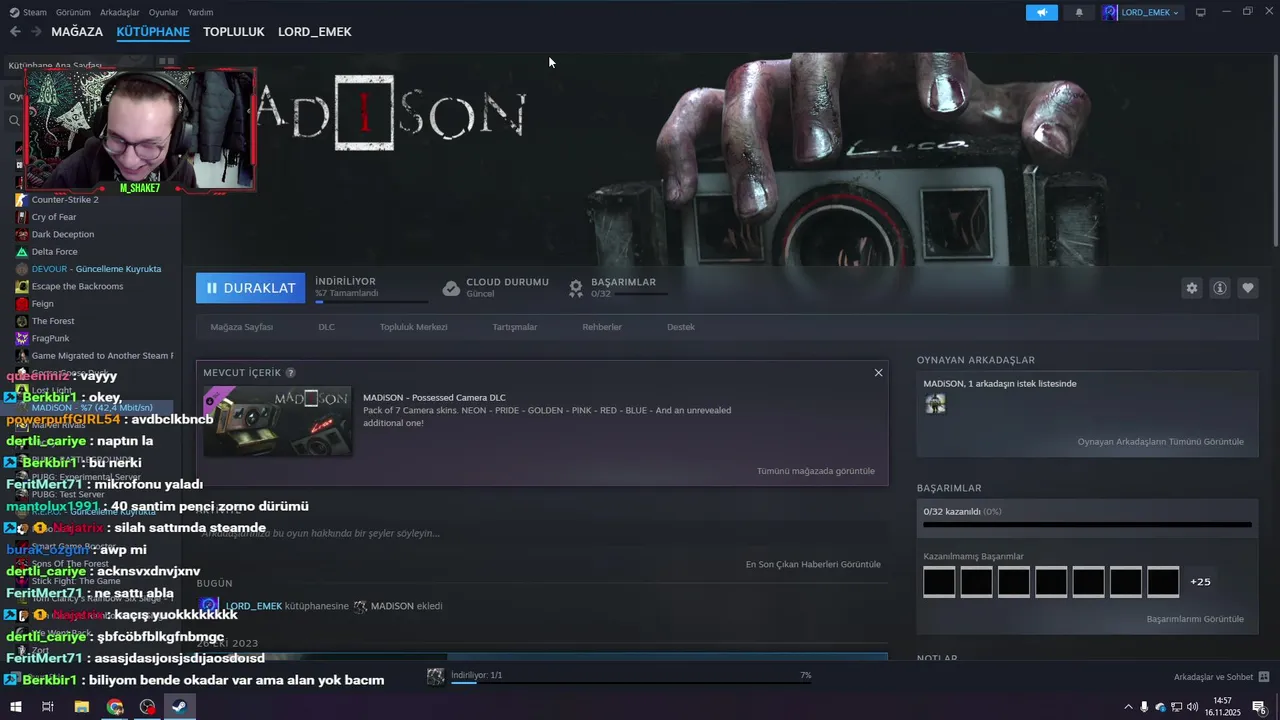The image size is (1280, 720).
Task: Open the TOPLULUK tab
Action: (x=233, y=32)
